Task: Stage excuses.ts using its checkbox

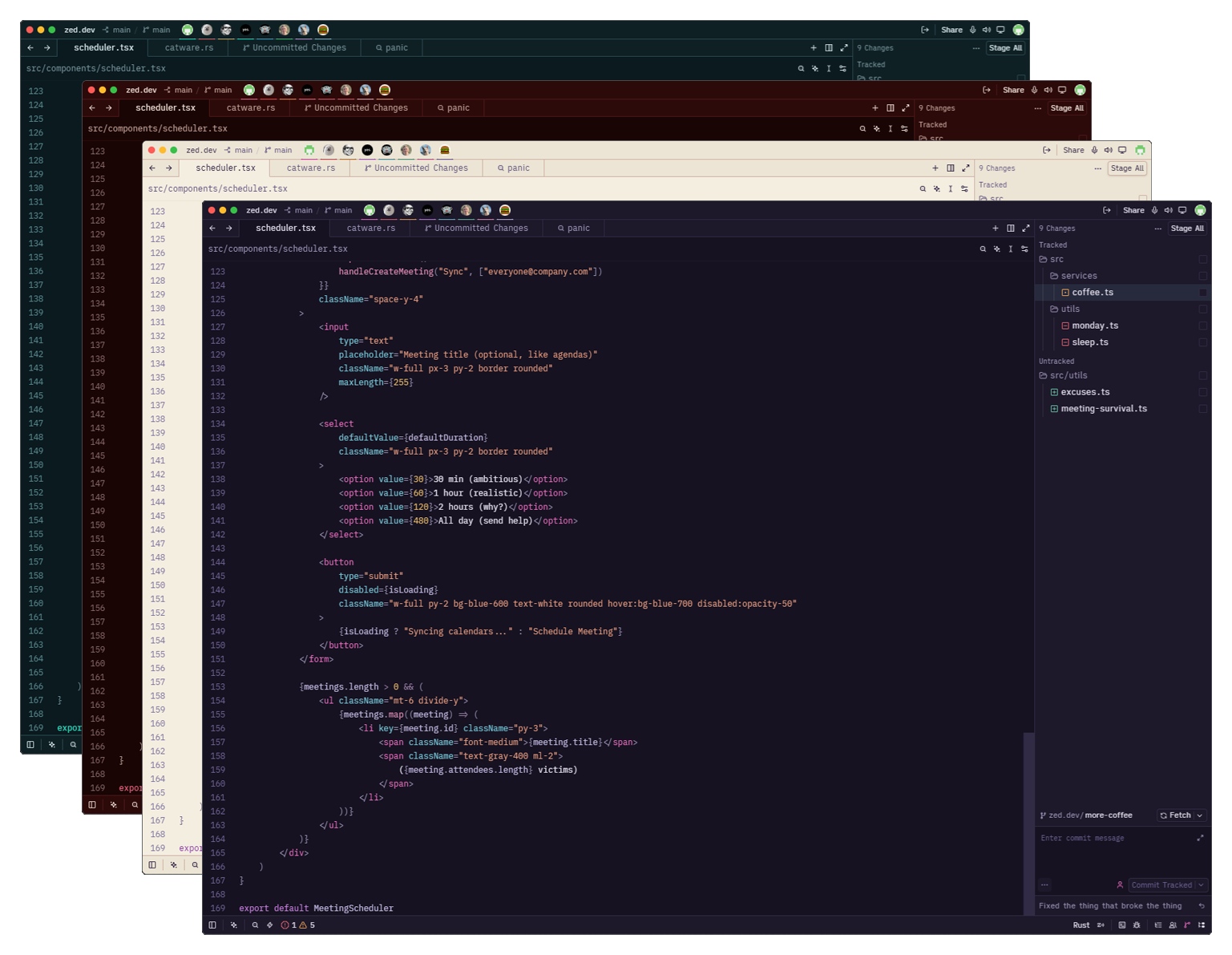Action: [x=1202, y=392]
